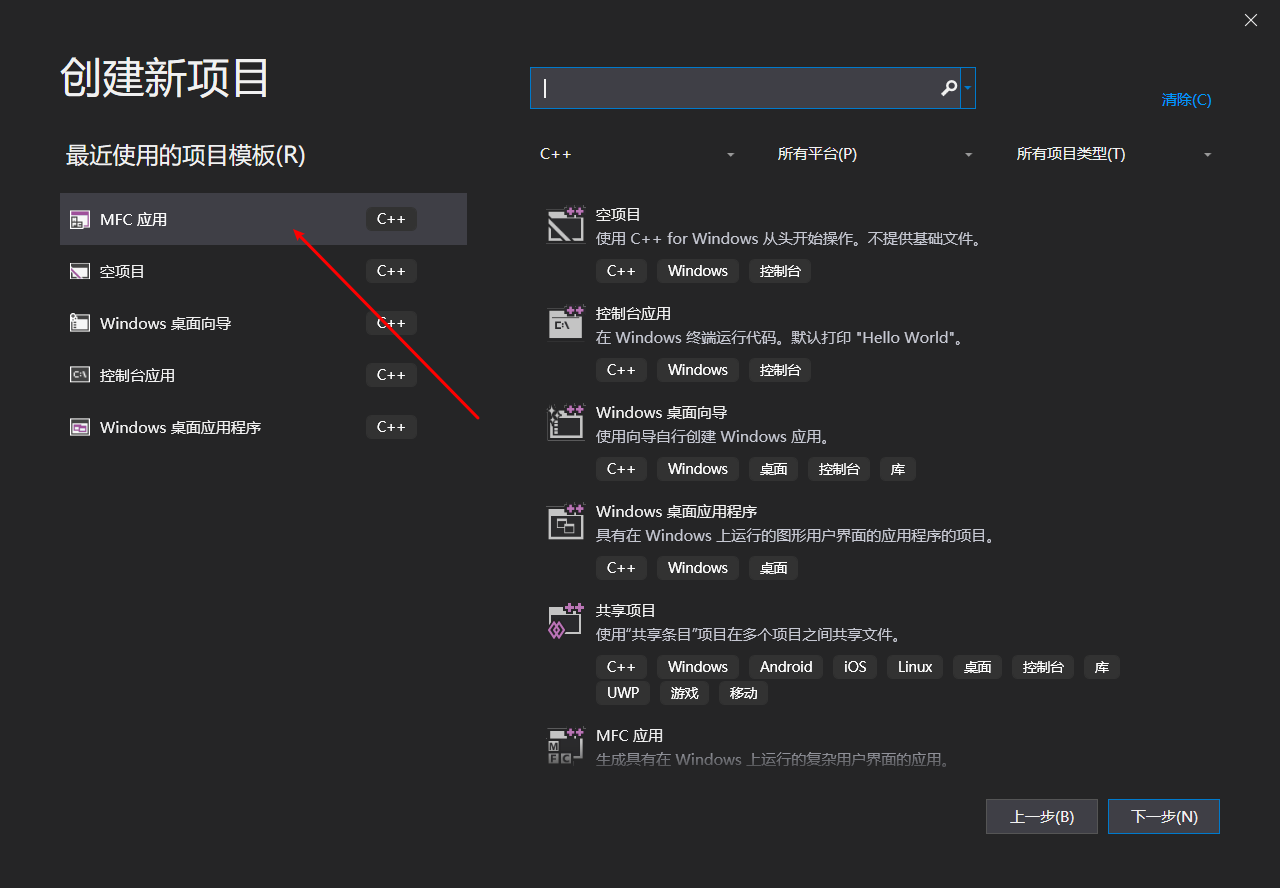Click the search magnifier icon
The width and height of the screenshot is (1280, 888).
pos(946,88)
